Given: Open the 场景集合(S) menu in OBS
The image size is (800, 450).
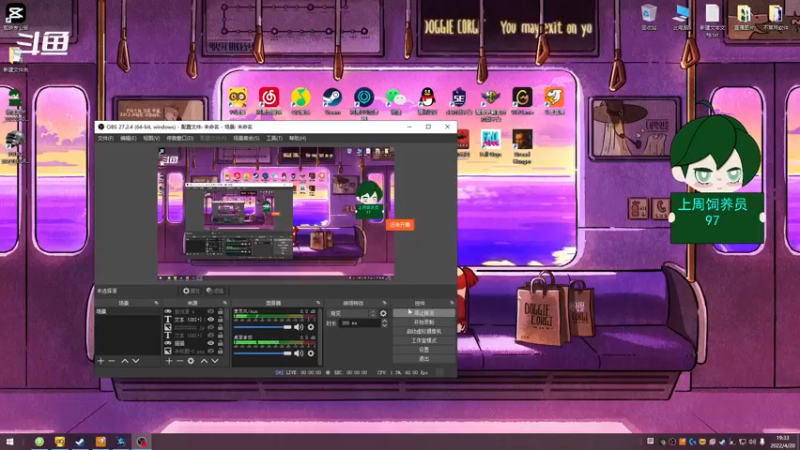Looking at the screenshot, I should [x=246, y=138].
